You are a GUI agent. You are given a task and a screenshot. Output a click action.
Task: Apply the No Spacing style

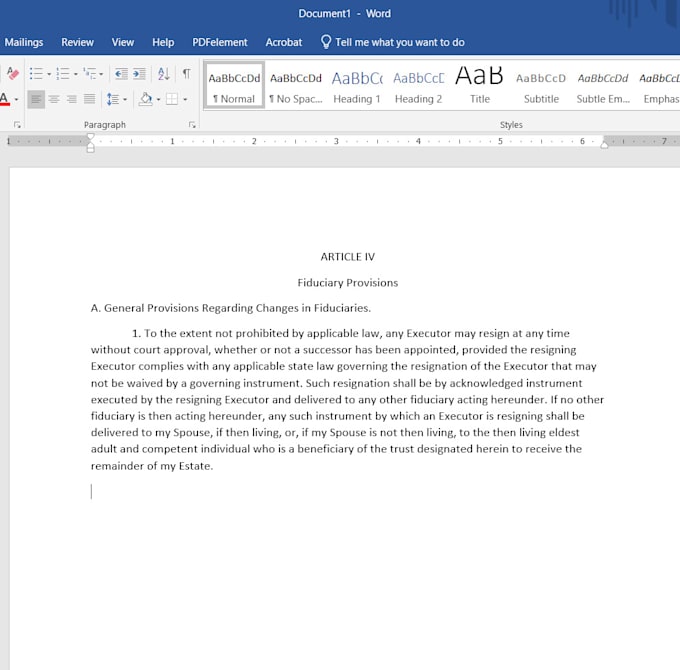pyautogui.click(x=296, y=85)
